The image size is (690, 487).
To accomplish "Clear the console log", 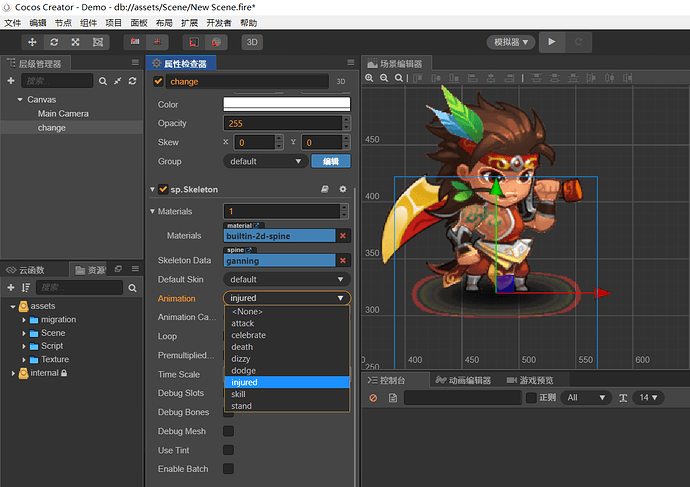I will click(373, 398).
